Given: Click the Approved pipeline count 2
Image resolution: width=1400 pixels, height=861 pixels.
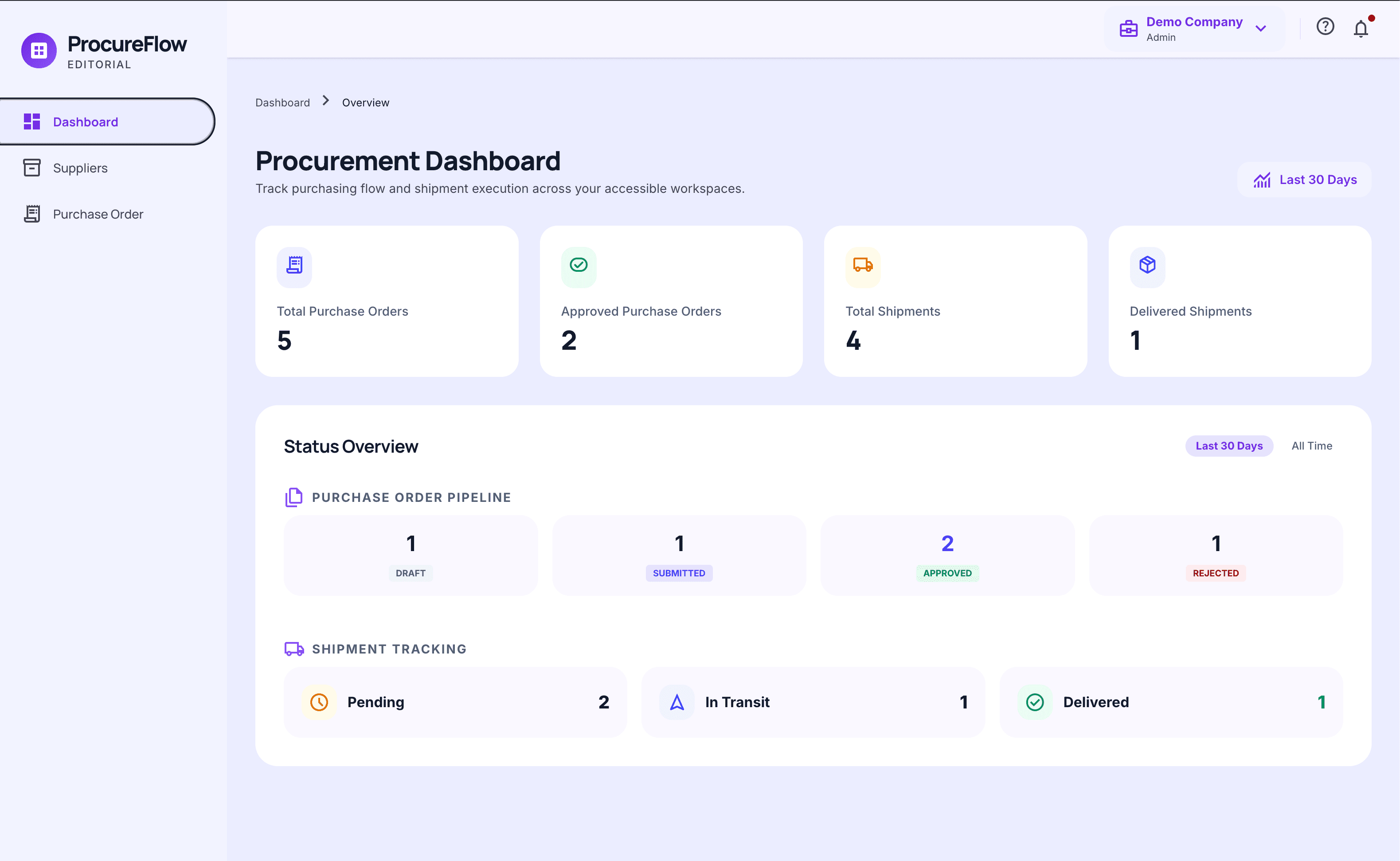Looking at the screenshot, I should pos(947,544).
